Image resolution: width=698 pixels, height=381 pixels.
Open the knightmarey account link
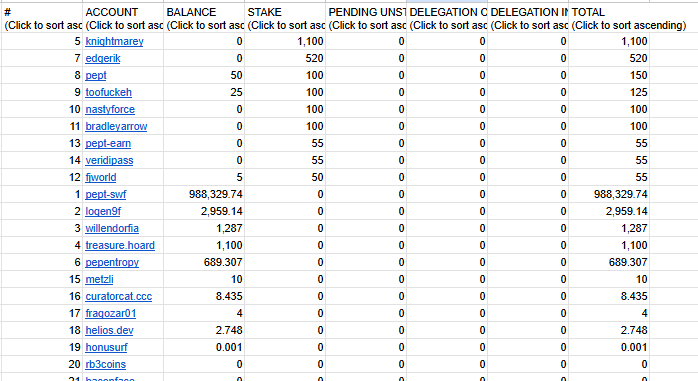point(114,41)
